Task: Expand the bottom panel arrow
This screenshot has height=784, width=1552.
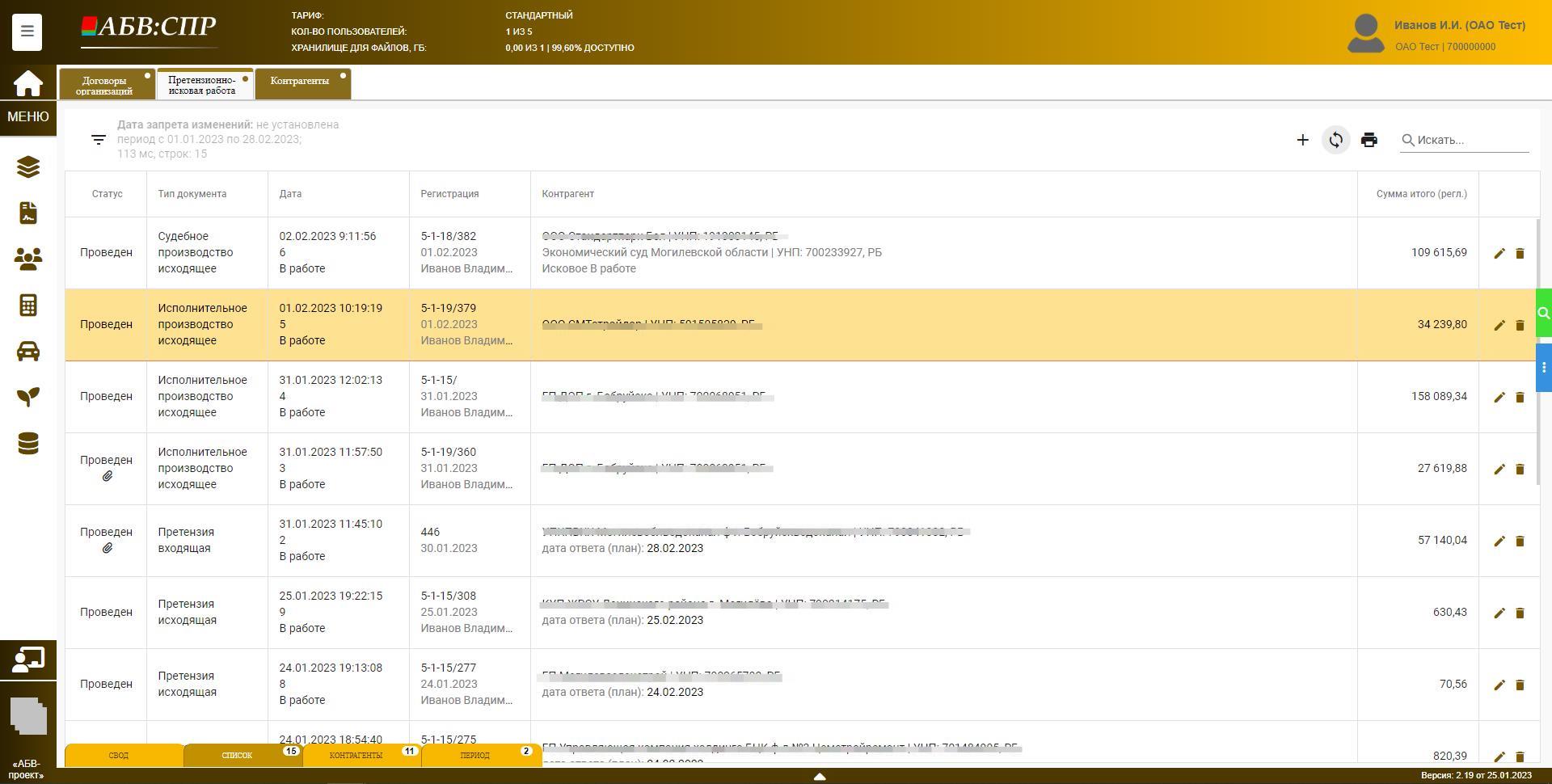Action: pos(819,776)
